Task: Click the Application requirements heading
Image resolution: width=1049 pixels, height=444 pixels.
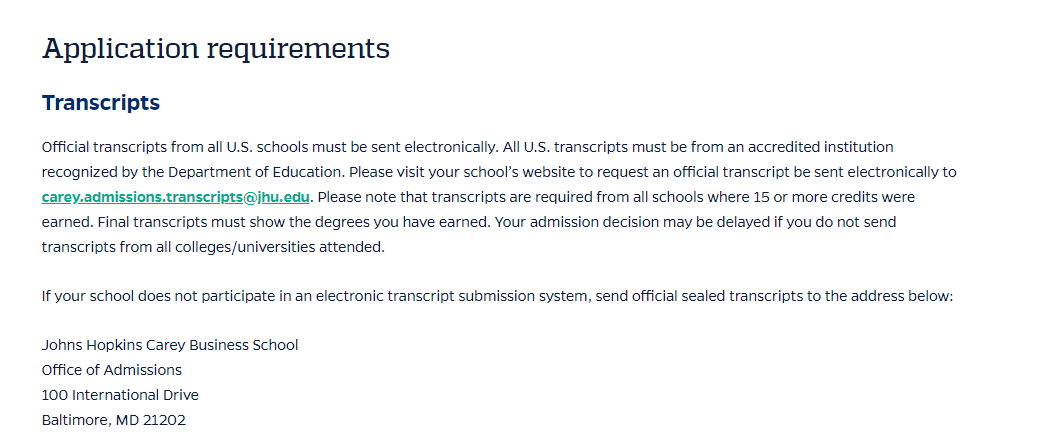Action: tap(215, 49)
